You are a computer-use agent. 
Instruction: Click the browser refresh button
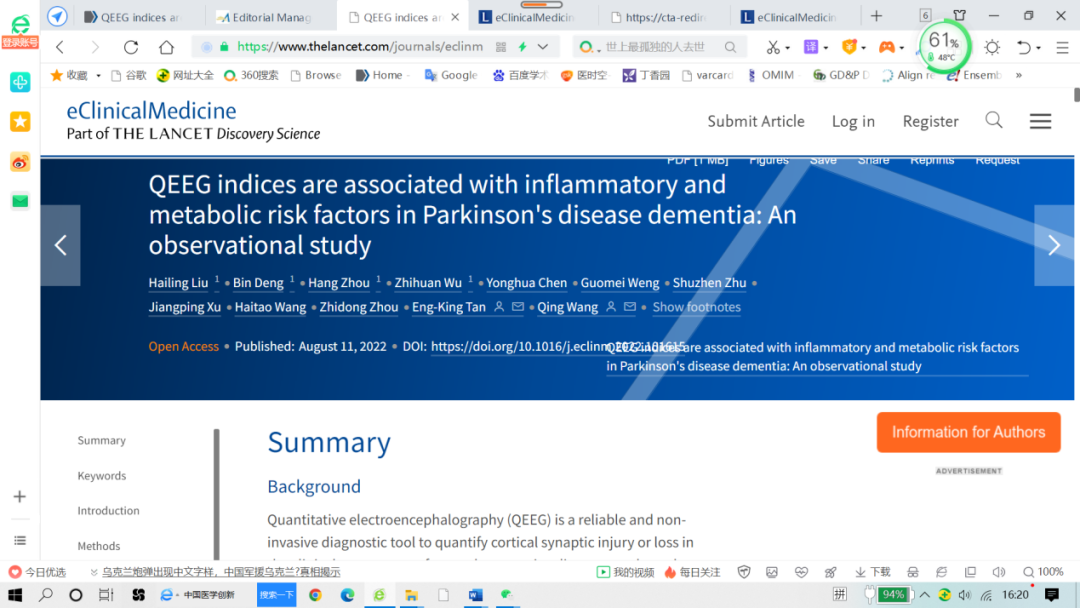coord(130,47)
